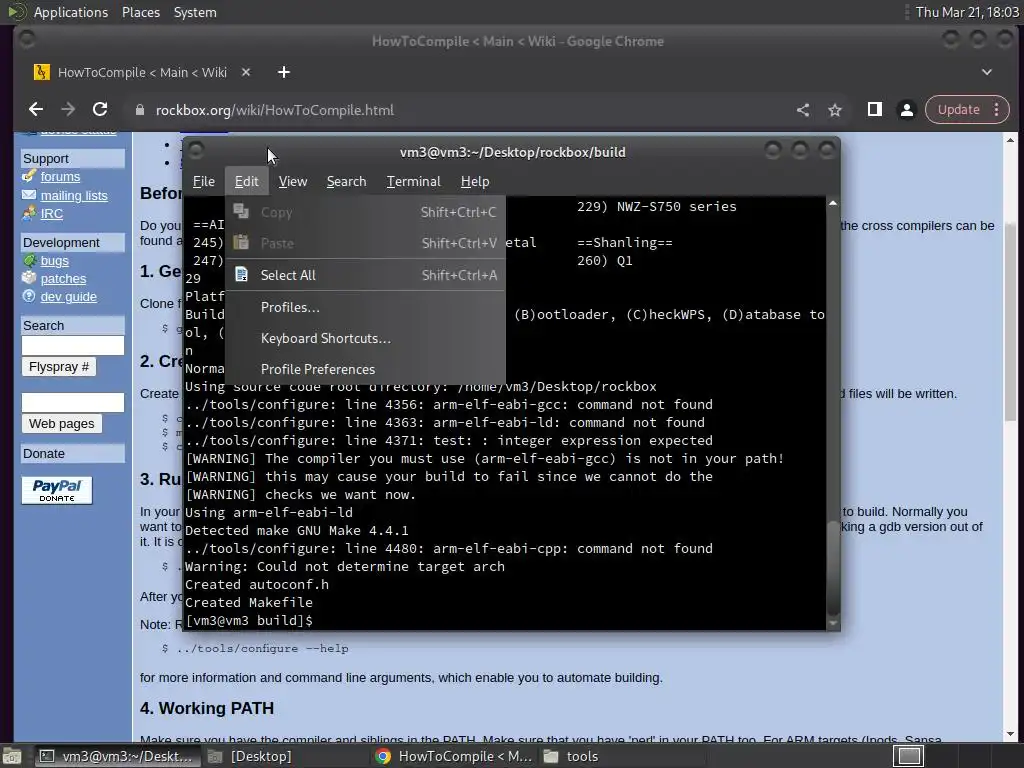Click terminal Edit menu
This screenshot has width=1024, height=768.
[246, 182]
